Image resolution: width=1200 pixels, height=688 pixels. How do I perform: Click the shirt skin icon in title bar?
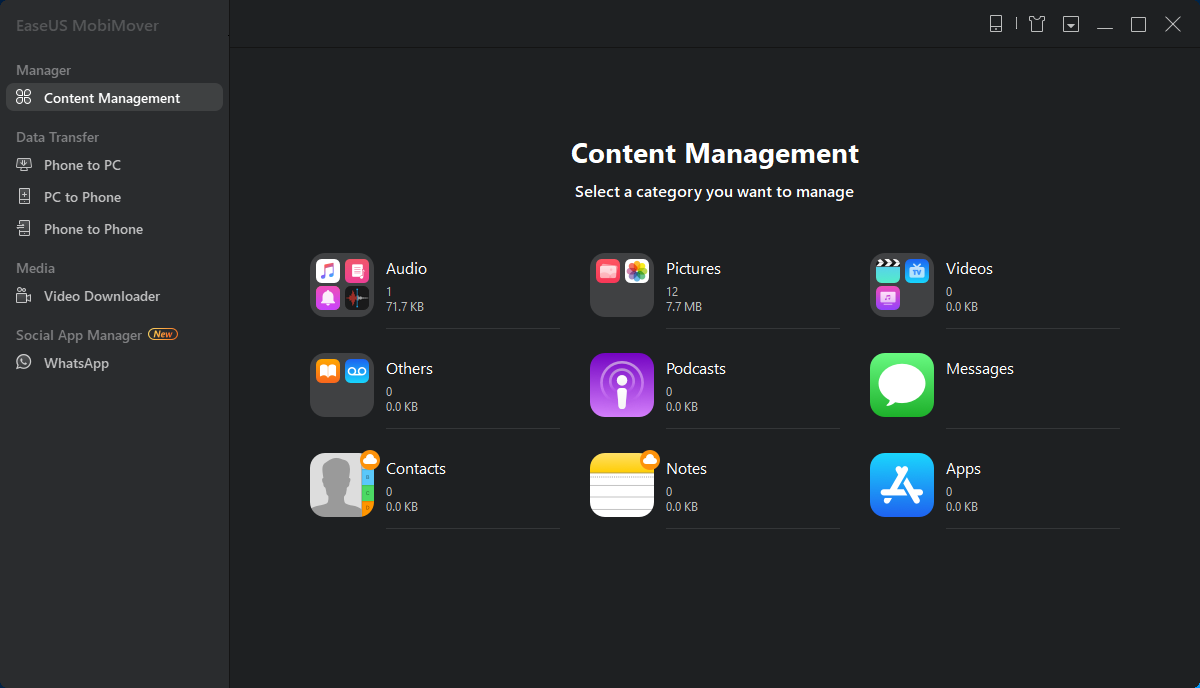[1037, 24]
